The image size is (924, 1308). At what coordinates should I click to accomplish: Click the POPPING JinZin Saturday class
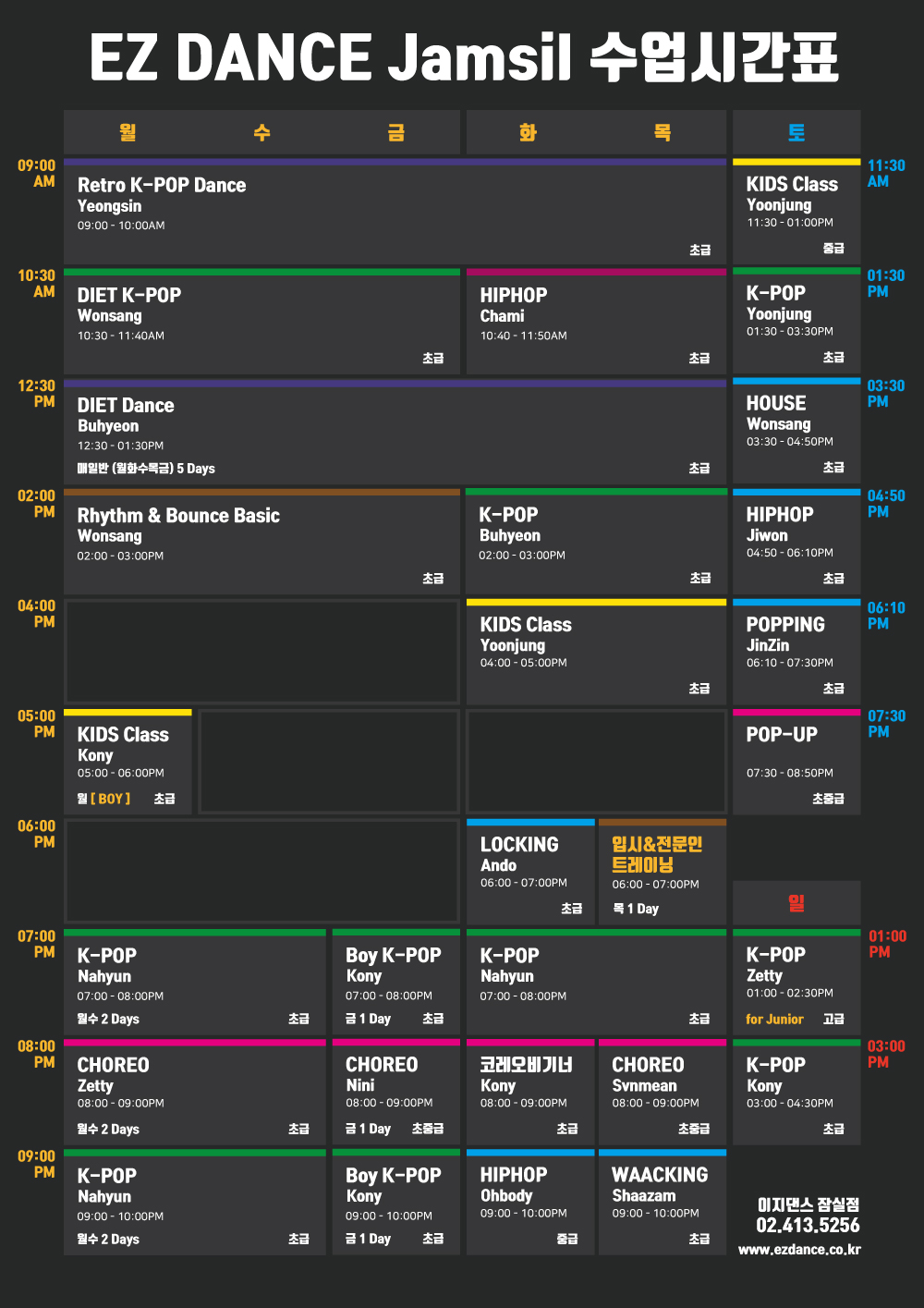point(796,653)
